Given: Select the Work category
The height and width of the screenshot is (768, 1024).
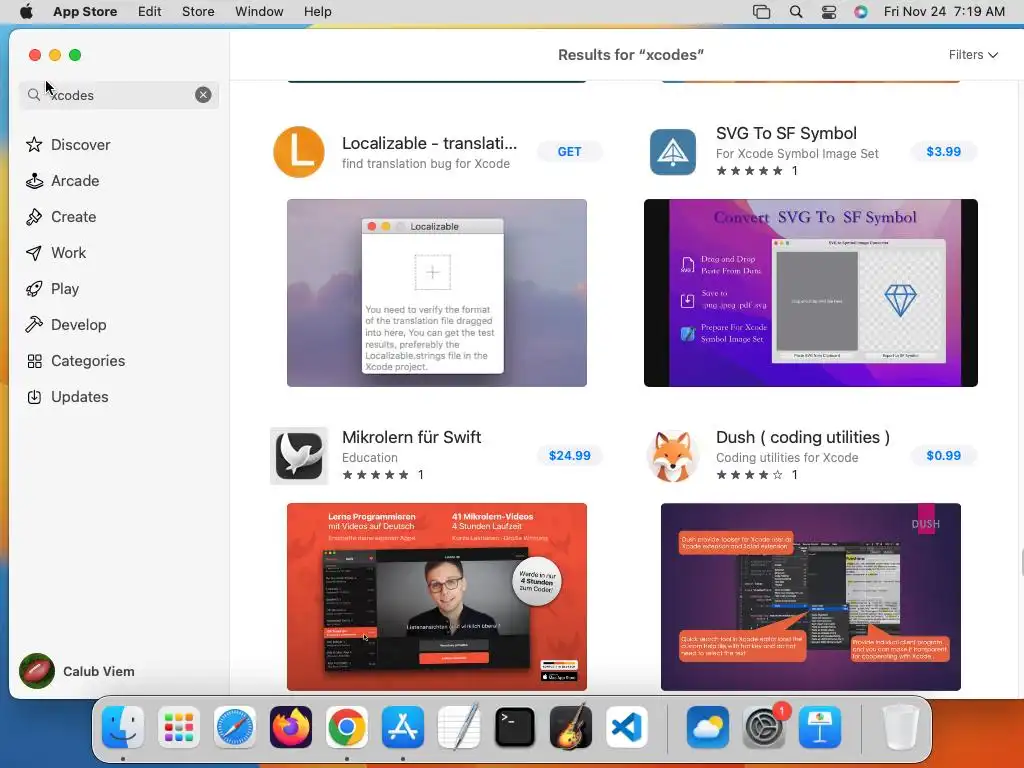Looking at the screenshot, I should point(56,253).
